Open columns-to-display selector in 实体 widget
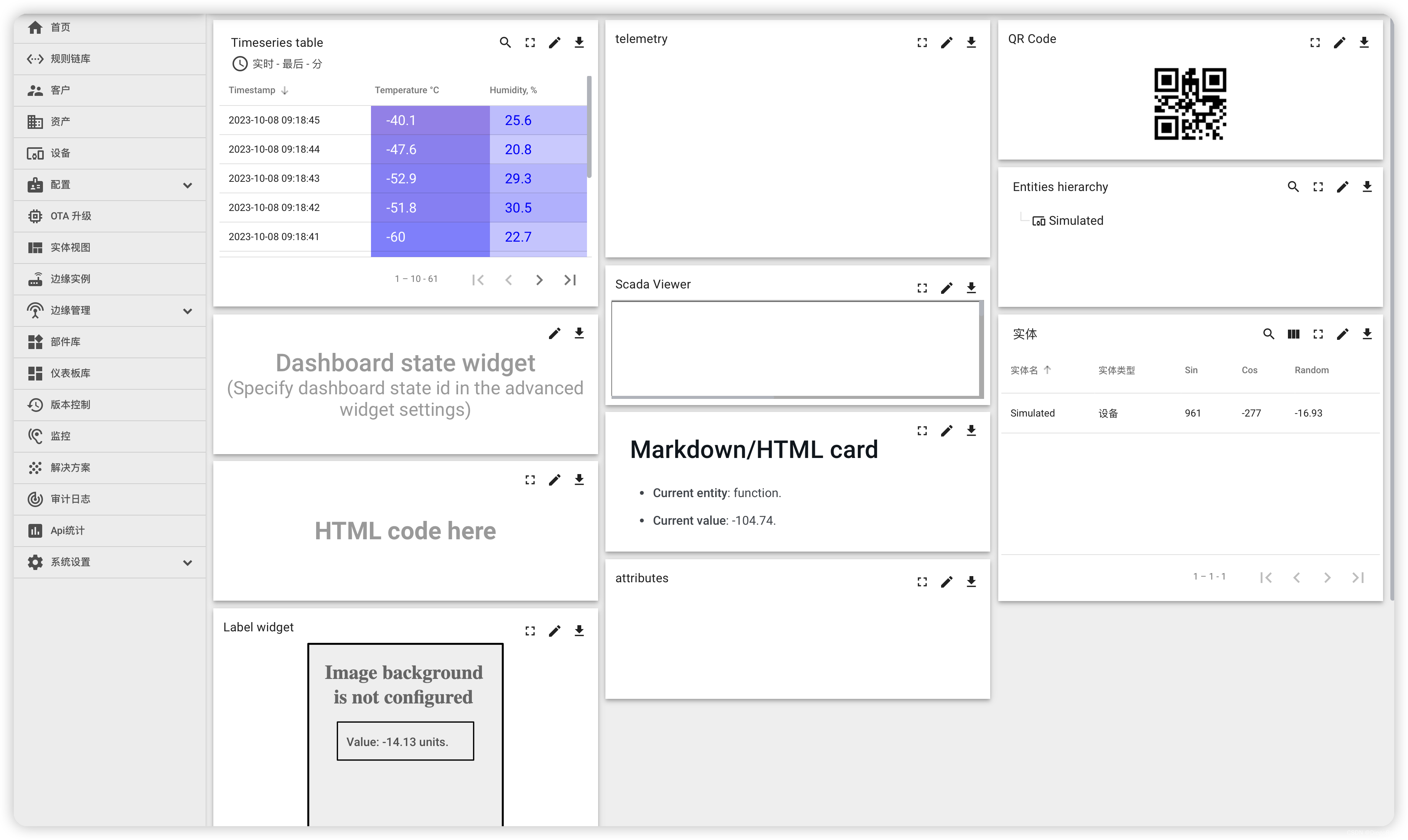Screen dimensions: 1408x840 click(1294, 334)
